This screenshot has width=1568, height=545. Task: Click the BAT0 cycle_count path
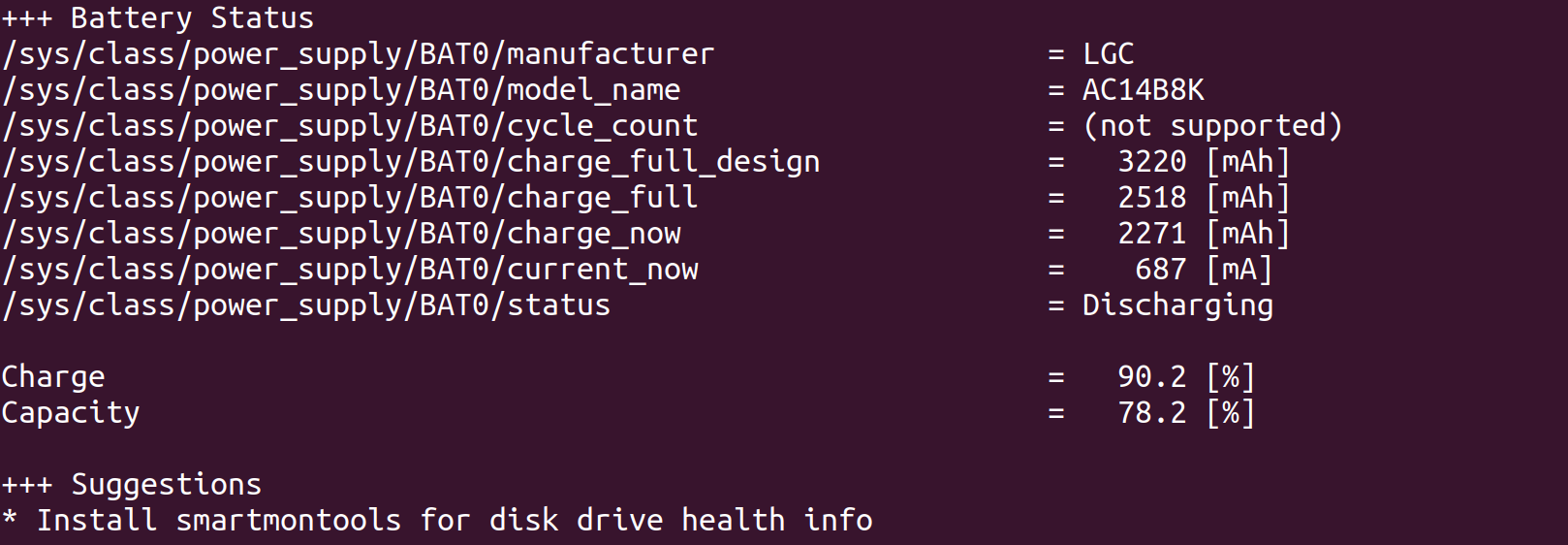[350, 126]
